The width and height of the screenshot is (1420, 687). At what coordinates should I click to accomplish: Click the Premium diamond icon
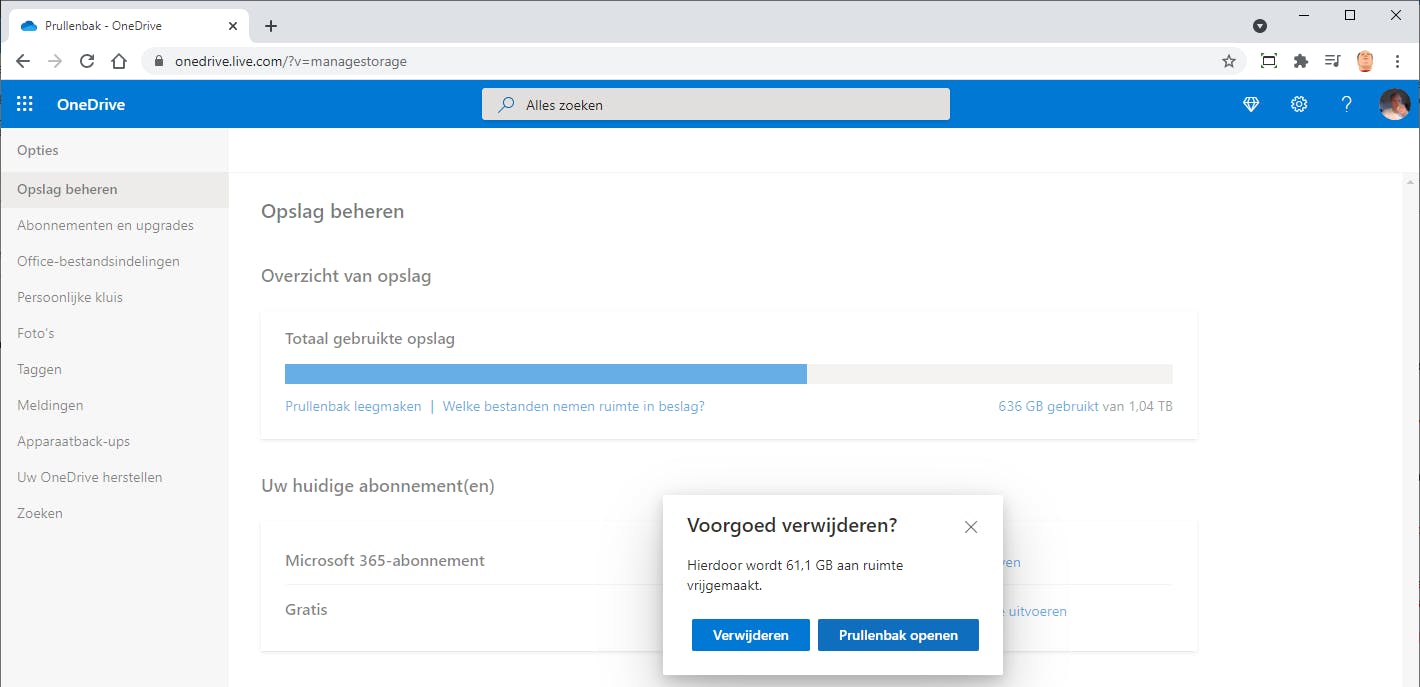[x=1251, y=104]
